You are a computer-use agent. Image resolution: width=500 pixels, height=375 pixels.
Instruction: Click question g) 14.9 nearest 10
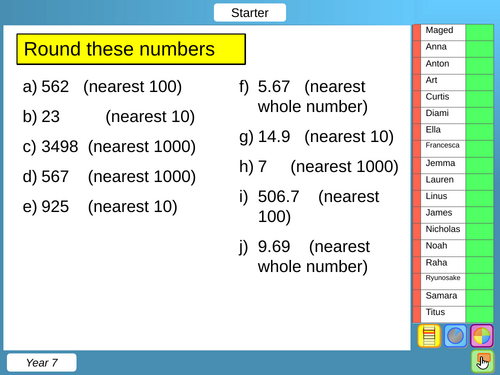click(x=316, y=137)
